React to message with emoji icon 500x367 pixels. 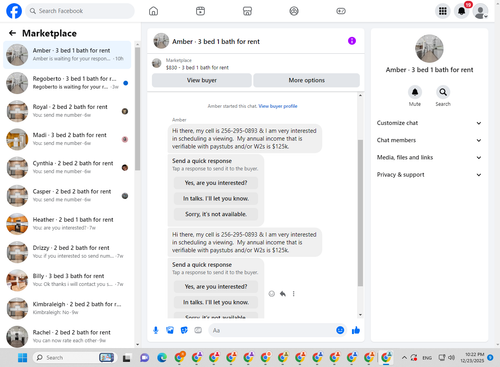pyautogui.click(x=272, y=294)
